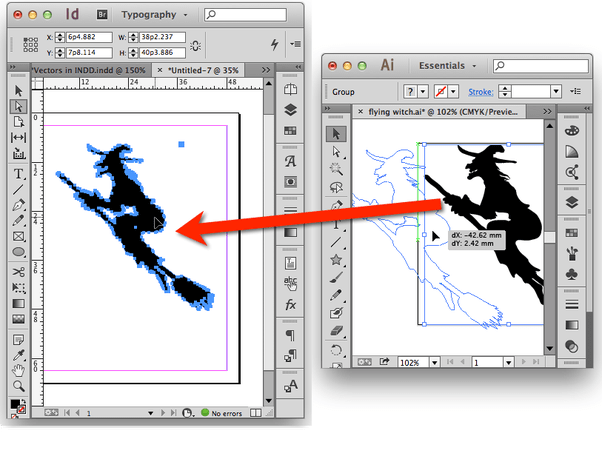Viewport: 602px width, 462px height.
Task: Select the InDesign Line tool
Action: (x=18, y=189)
